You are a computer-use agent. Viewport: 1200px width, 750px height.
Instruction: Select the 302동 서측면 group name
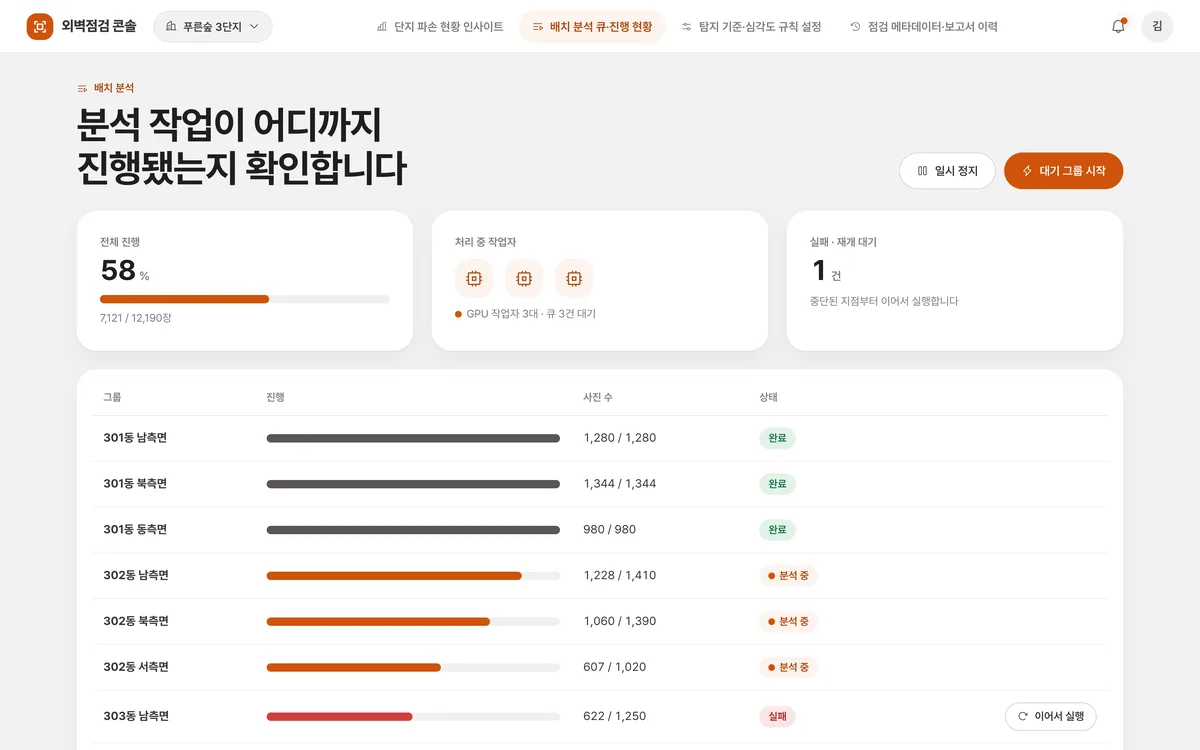point(136,668)
